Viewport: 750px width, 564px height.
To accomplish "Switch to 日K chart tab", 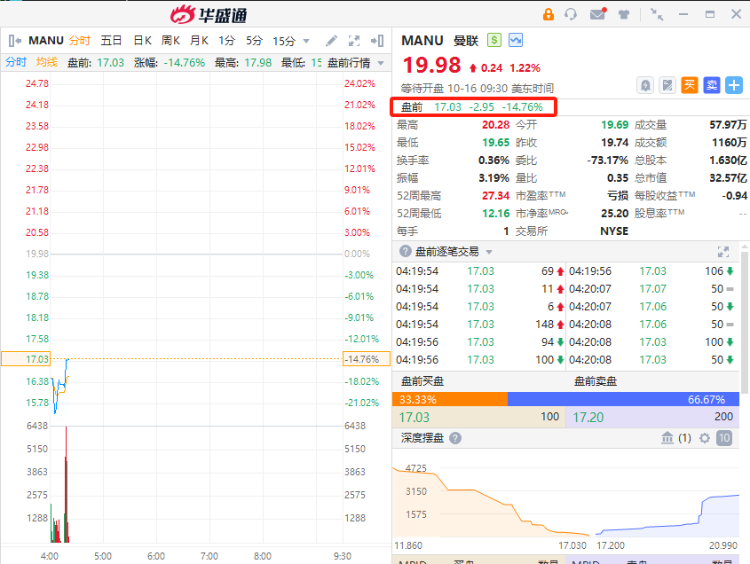I will pyautogui.click(x=142, y=41).
